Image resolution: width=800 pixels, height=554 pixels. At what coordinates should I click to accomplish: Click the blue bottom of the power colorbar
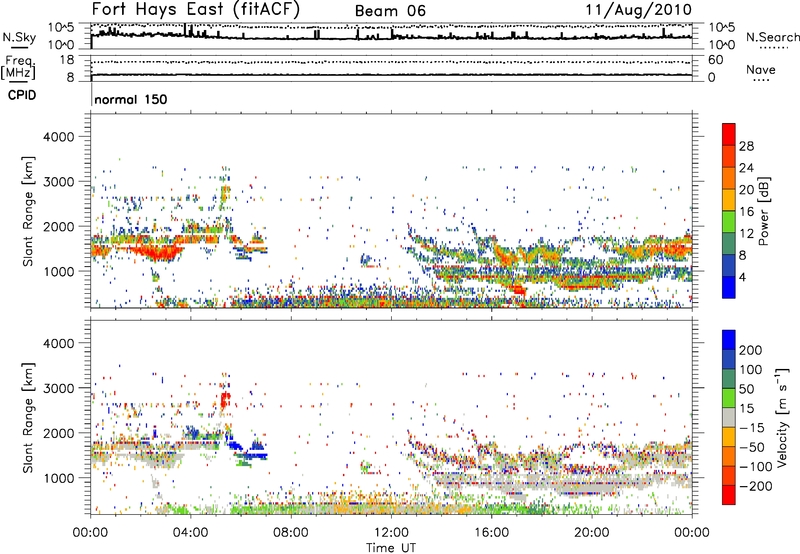click(729, 287)
